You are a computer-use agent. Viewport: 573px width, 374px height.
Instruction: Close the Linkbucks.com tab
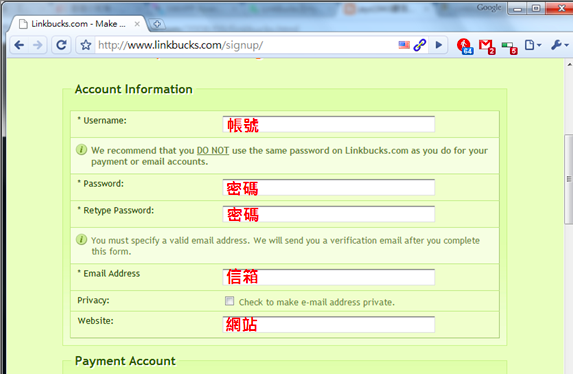[x=137, y=24]
